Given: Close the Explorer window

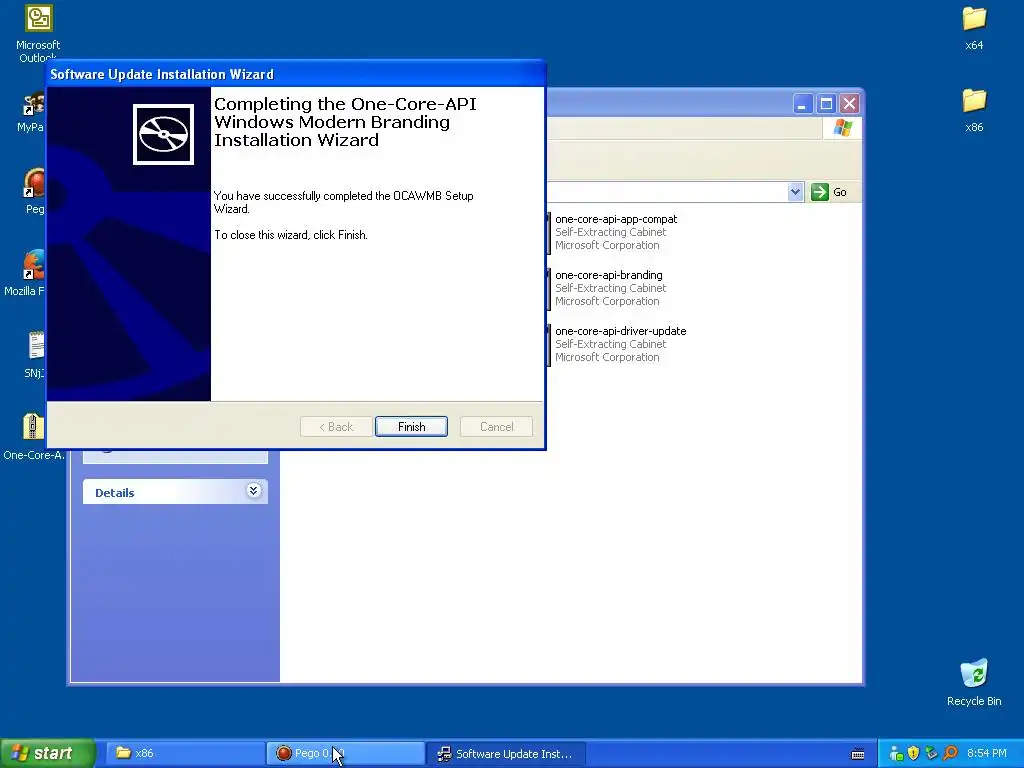Looking at the screenshot, I should coord(849,103).
